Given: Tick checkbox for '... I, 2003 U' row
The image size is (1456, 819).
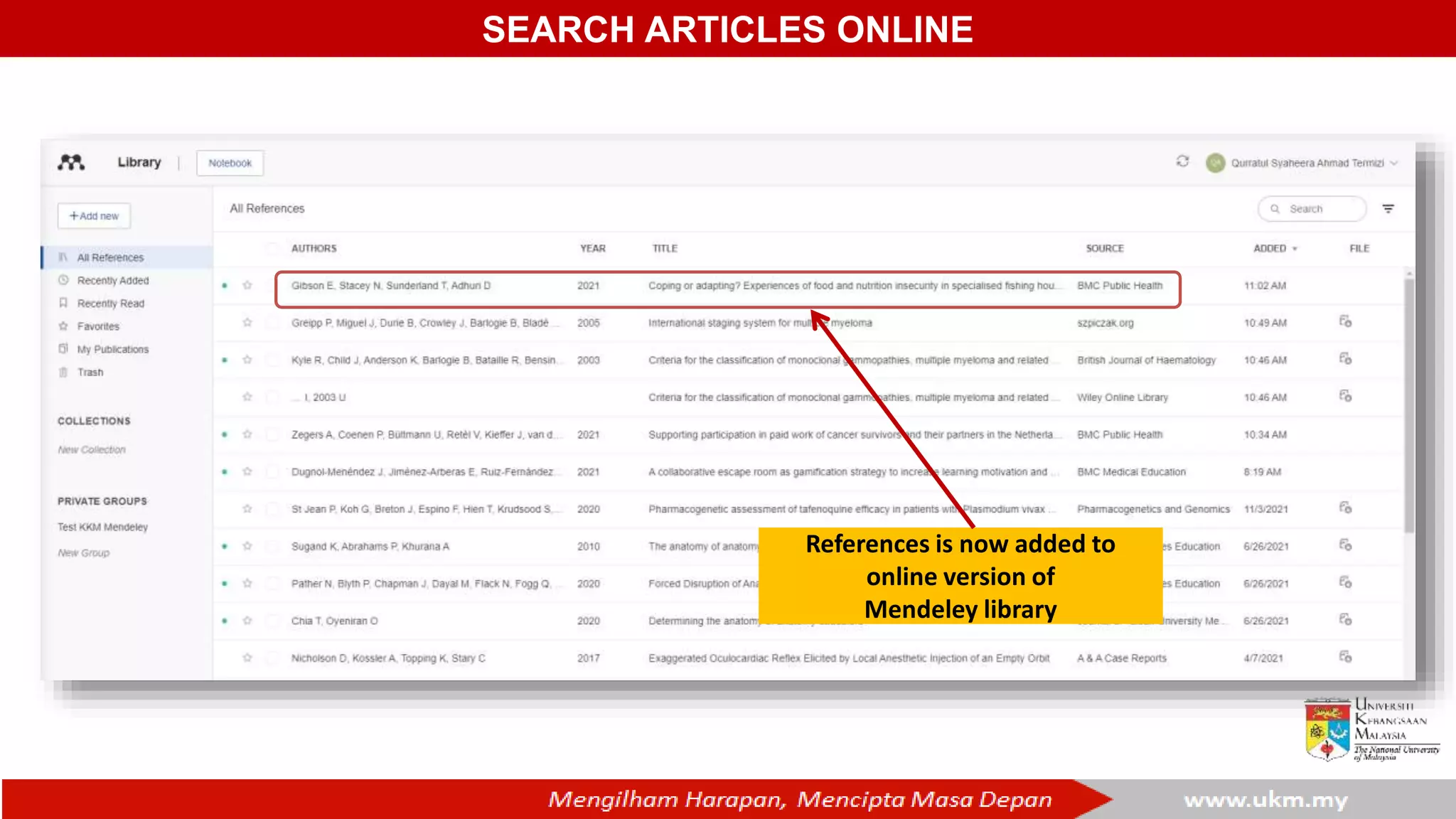Looking at the screenshot, I should (272, 397).
